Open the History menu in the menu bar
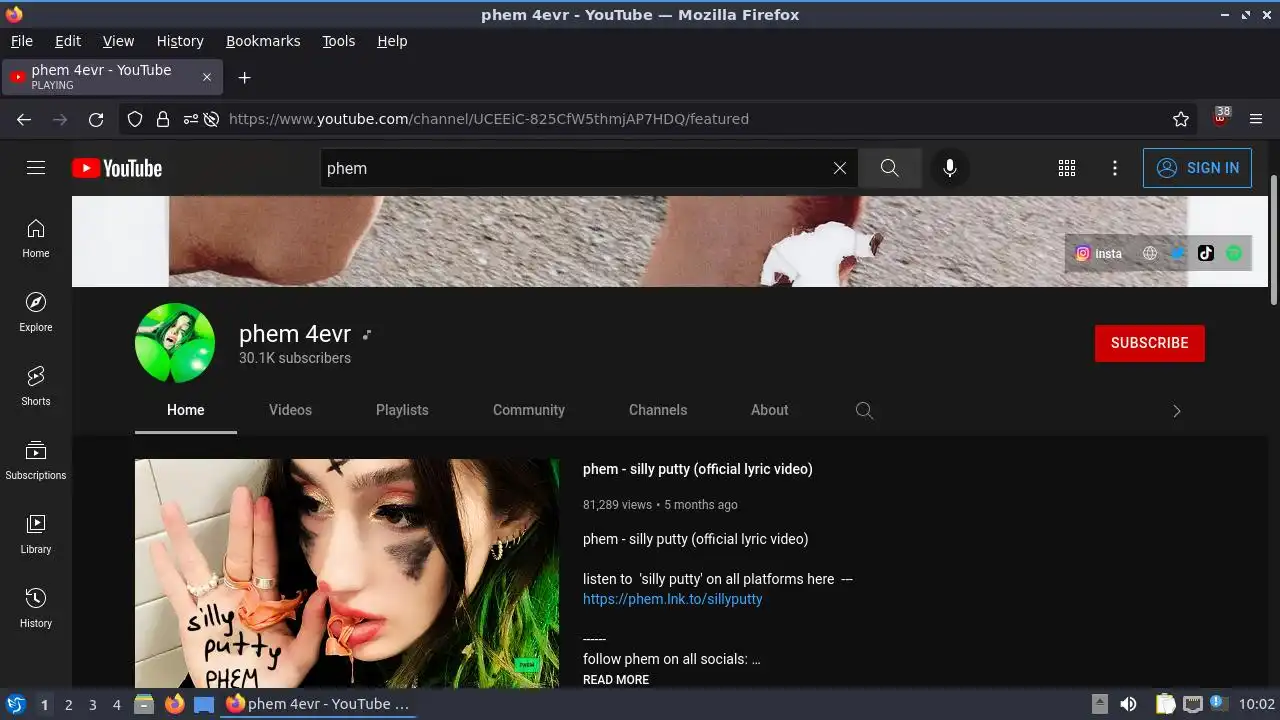This screenshot has width=1280, height=720. click(x=180, y=41)
